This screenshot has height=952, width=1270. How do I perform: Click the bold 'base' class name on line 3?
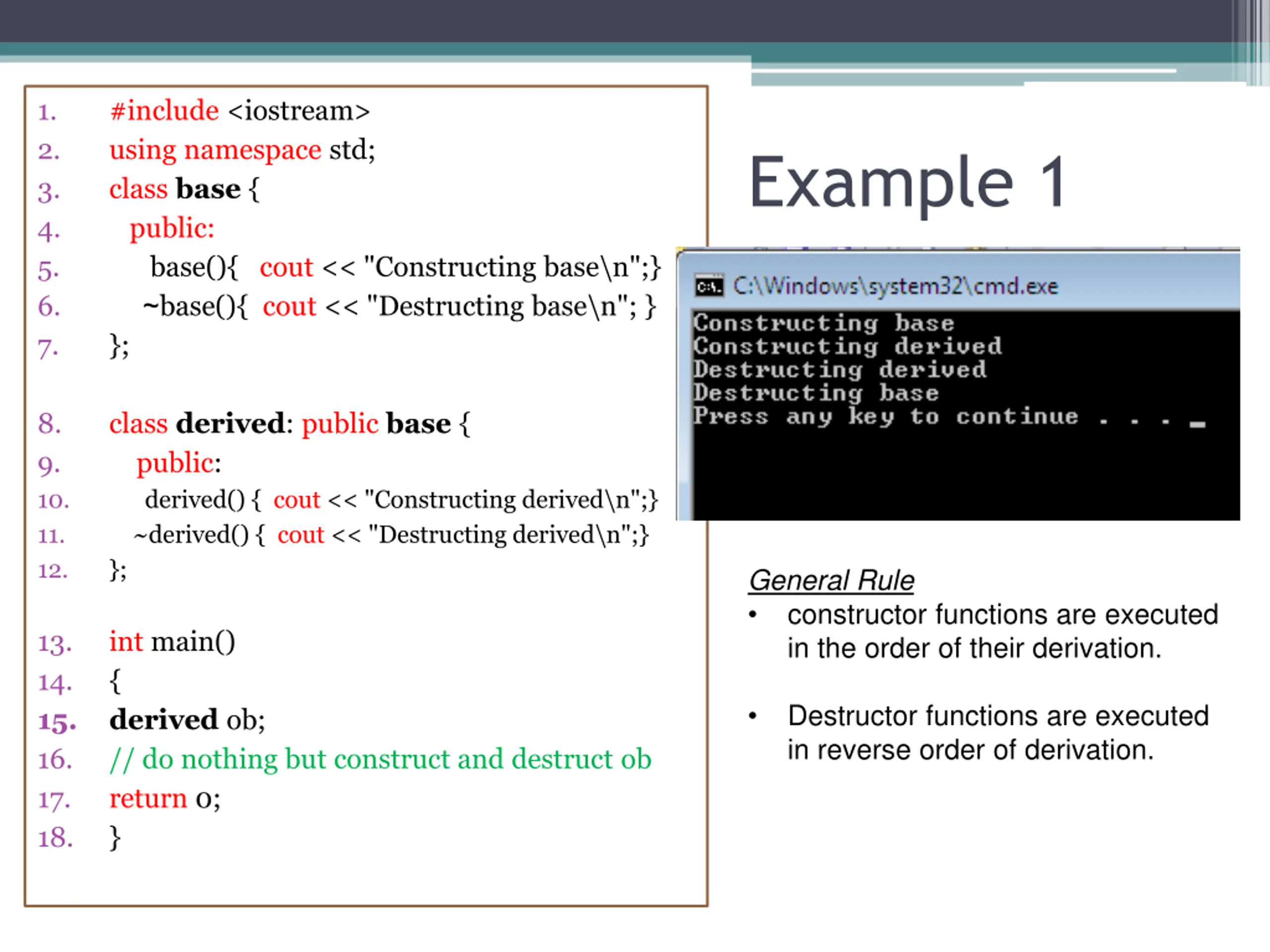coord(208,189)
